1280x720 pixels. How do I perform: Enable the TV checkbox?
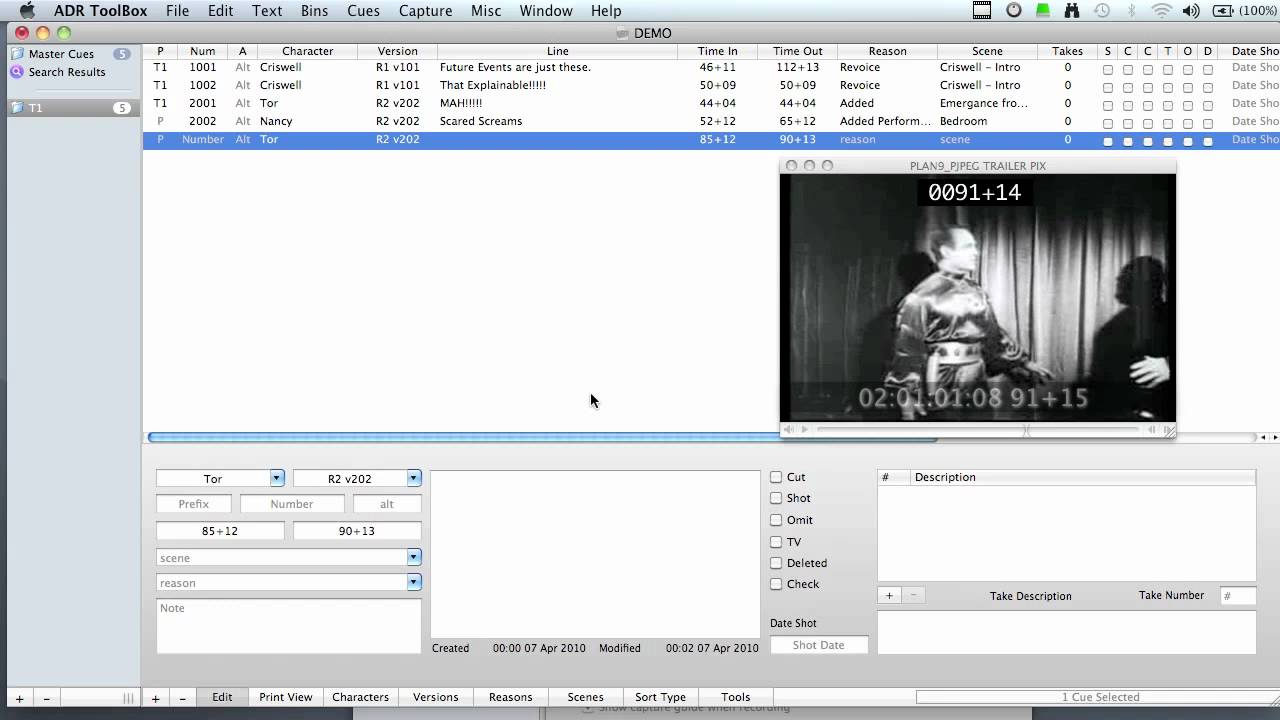pyautogui.click(x=776, y=542)
